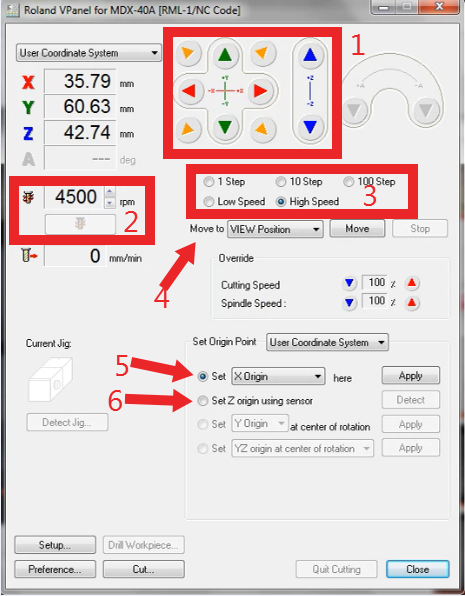This screenshot has height=596, width=465.
Task: Click the A axis deg field
Action: (80, 158)
